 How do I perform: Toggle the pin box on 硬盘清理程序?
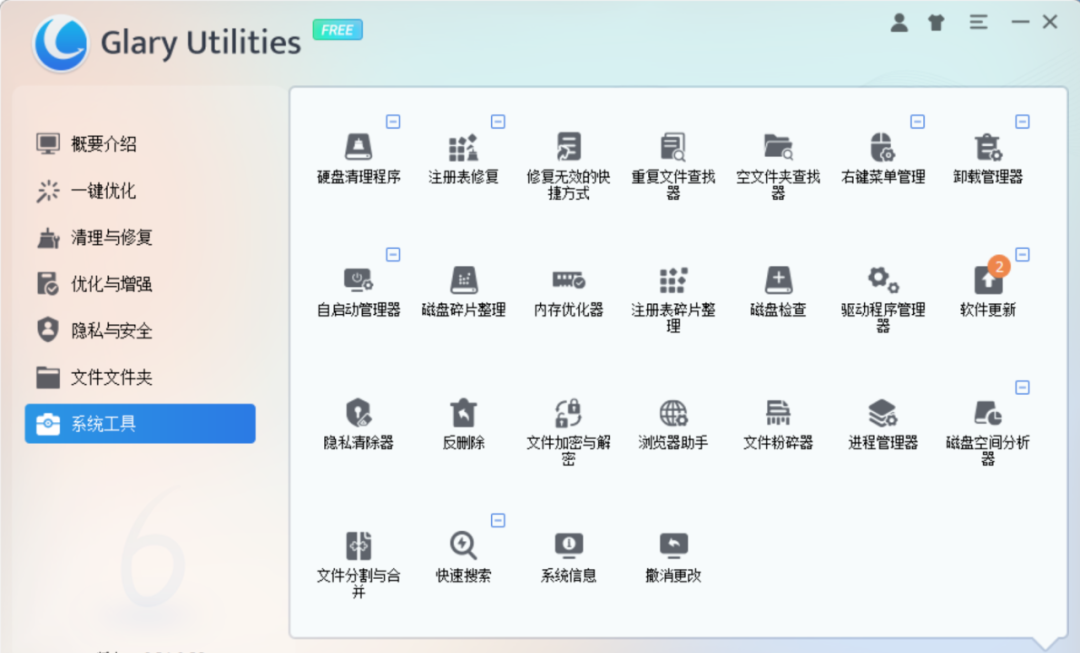point(393,122)
